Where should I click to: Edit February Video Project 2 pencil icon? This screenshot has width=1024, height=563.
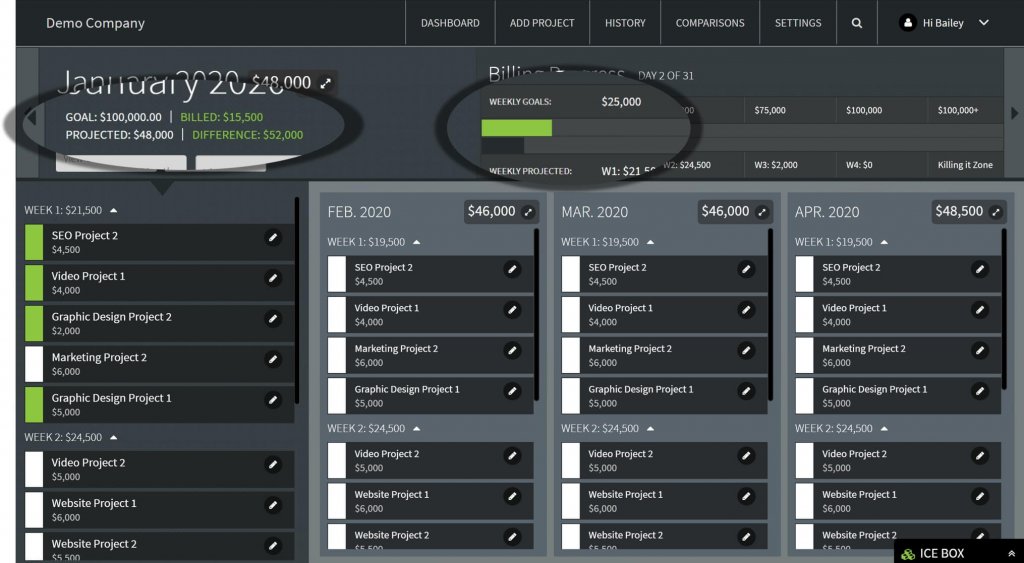point(513,455)
